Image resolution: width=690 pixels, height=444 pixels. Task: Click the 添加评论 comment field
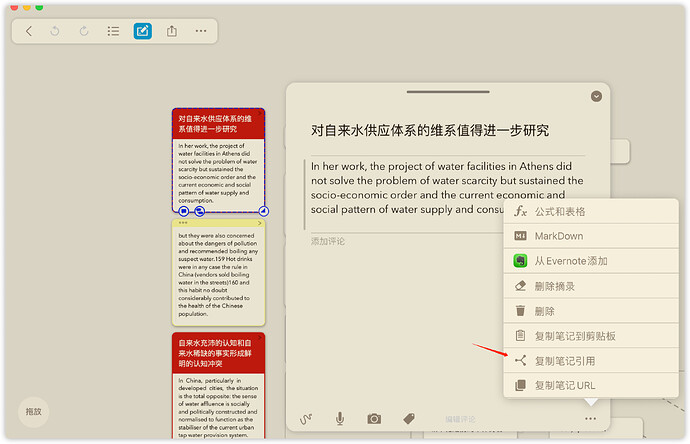[328, 241]
